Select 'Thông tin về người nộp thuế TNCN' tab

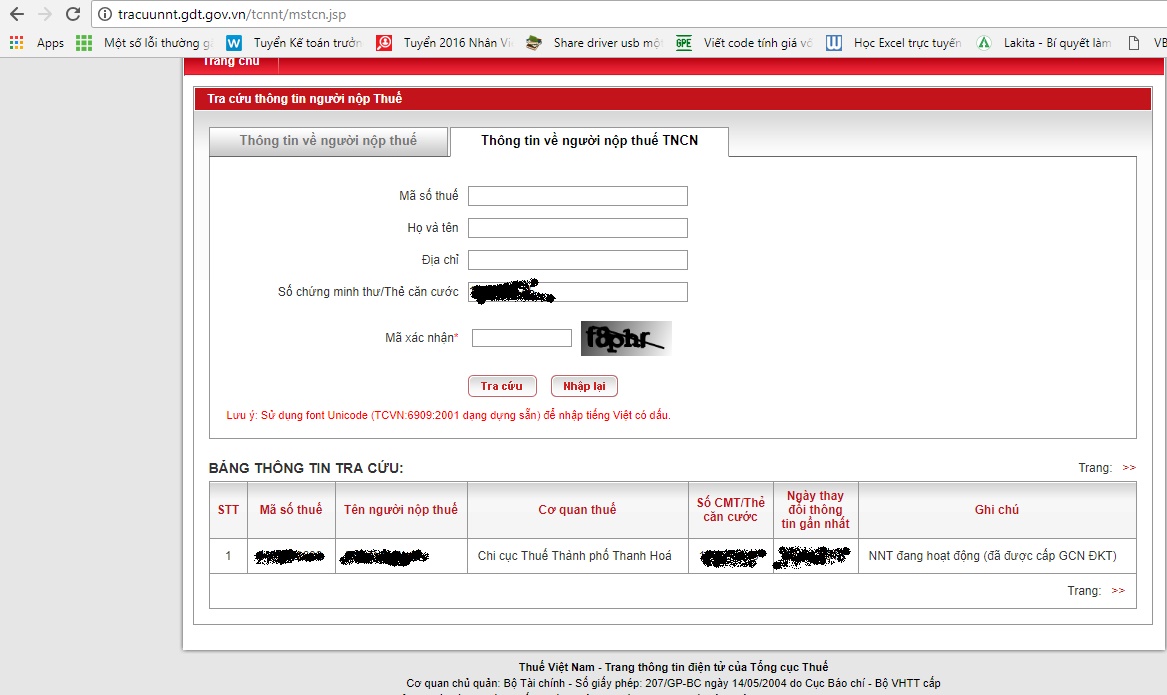coord(589,141)
